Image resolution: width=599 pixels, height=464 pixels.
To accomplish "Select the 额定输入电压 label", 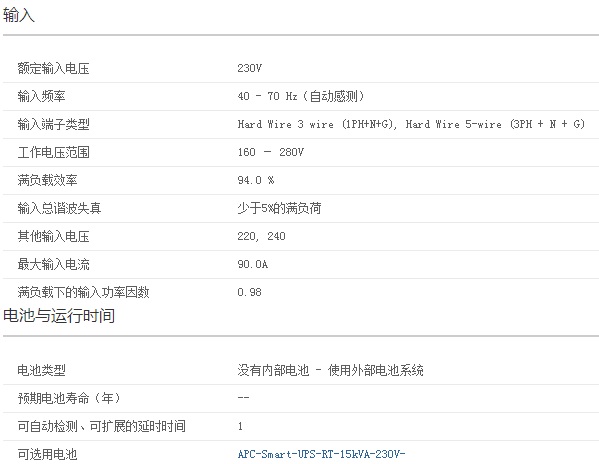I will click(x=53, y=68).
